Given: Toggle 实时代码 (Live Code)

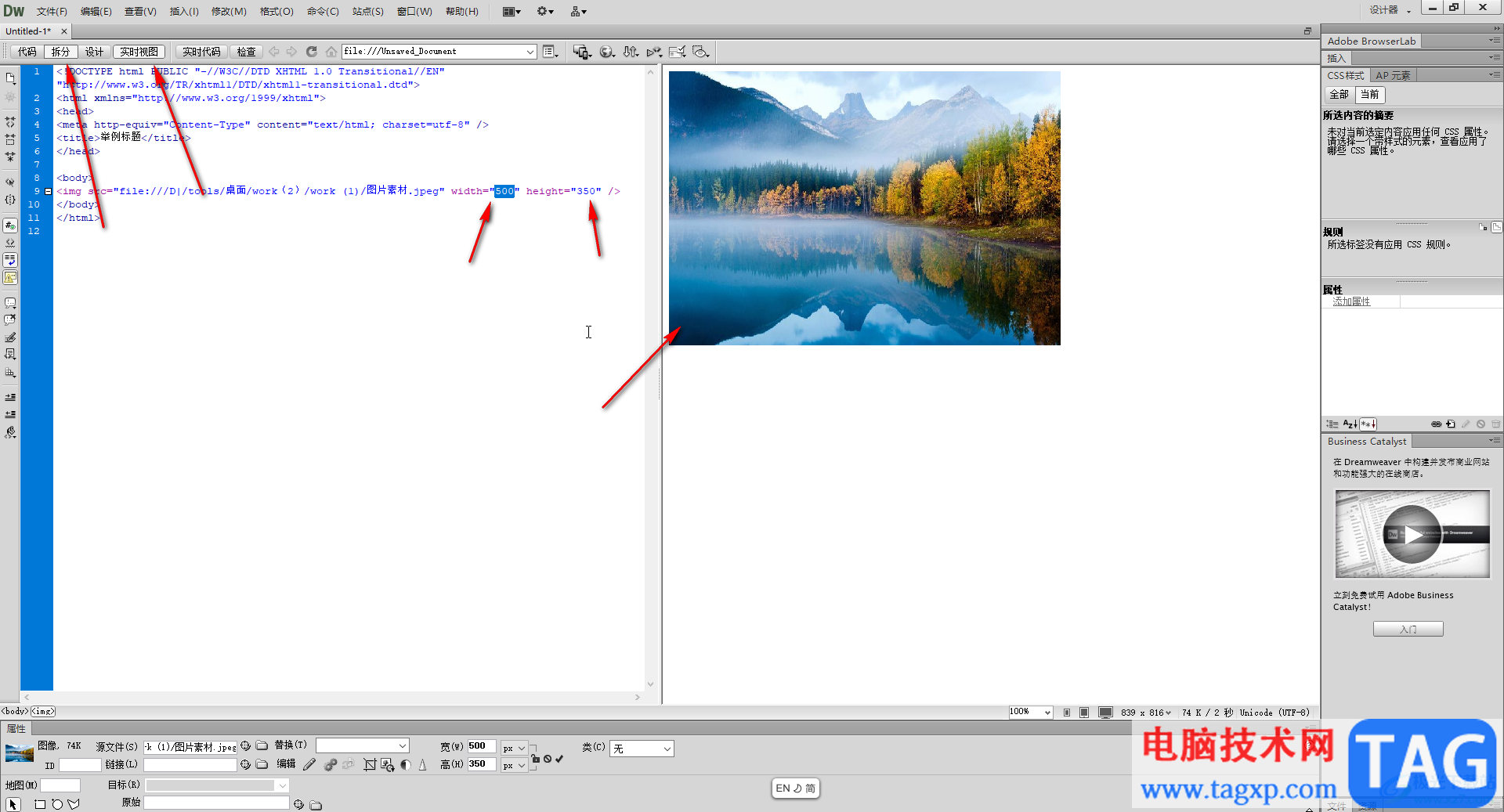Looking at the screenshot, I should tap(201, 52).
